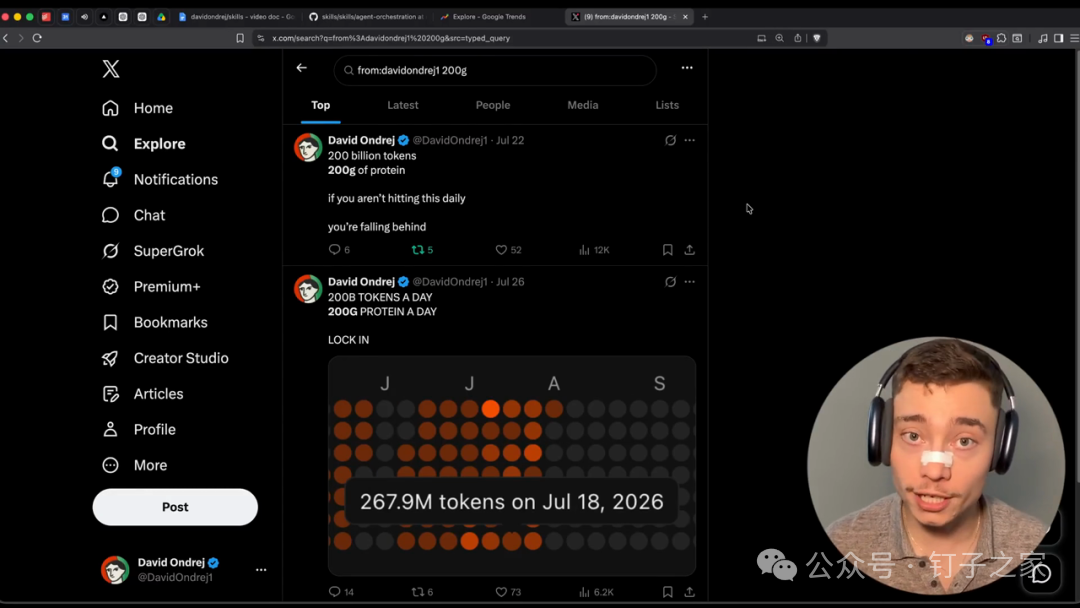Screen dimensions: 1080x608
Task: Like the Jul 22 post with 52 likes
Action: (x=508, y=250)
